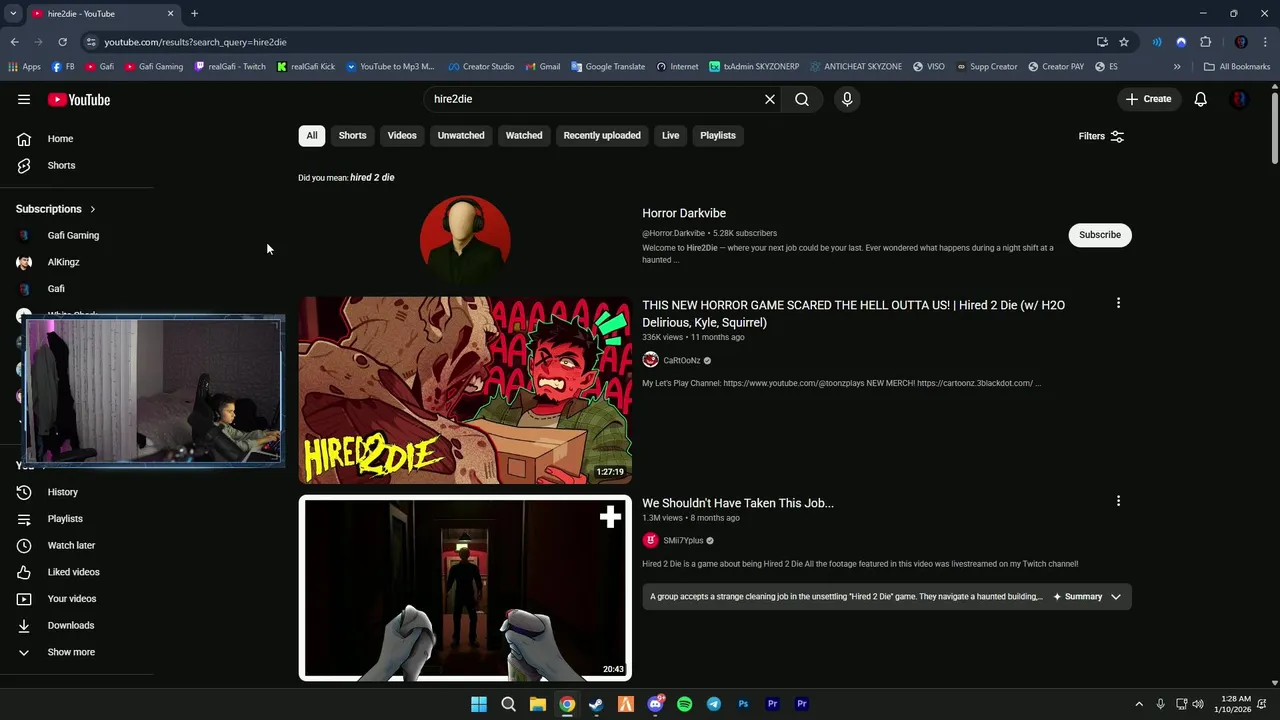Viewport: 1280px width, 720px height.
Task: Select the Videos filter chip
Action: 402,136
